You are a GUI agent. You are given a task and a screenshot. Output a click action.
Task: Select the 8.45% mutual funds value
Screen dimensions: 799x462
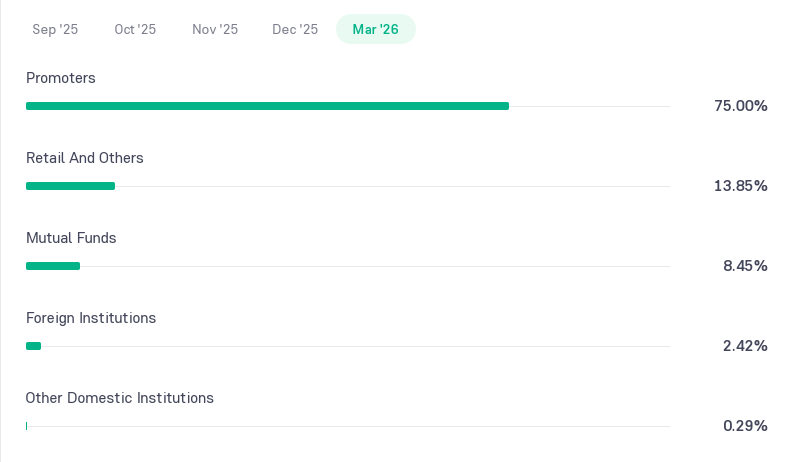(x=745, y=266)
